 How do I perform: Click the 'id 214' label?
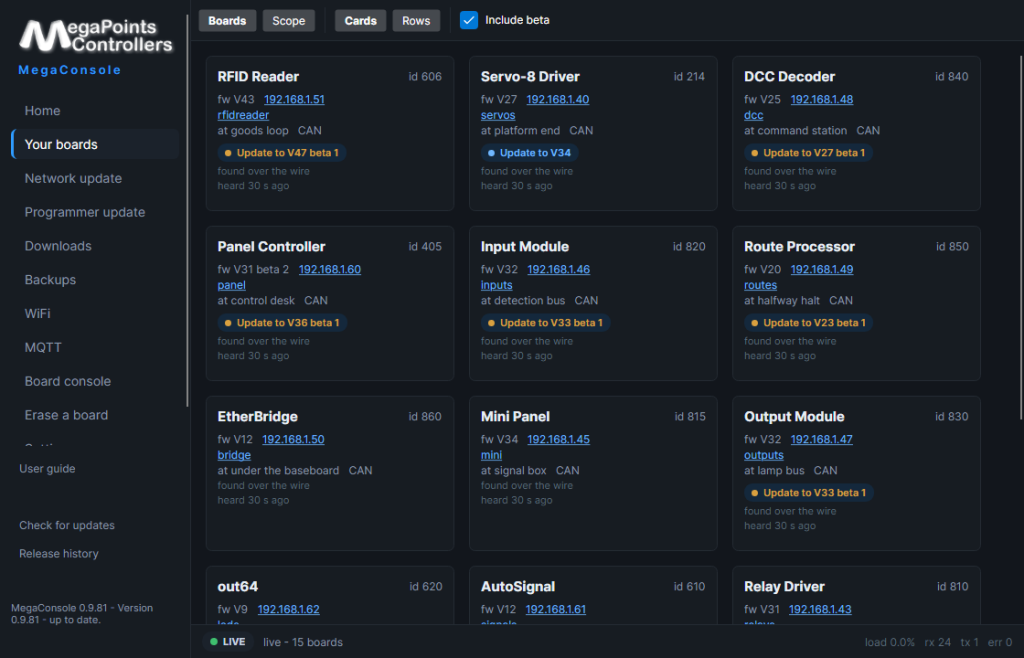click(689, 76)
